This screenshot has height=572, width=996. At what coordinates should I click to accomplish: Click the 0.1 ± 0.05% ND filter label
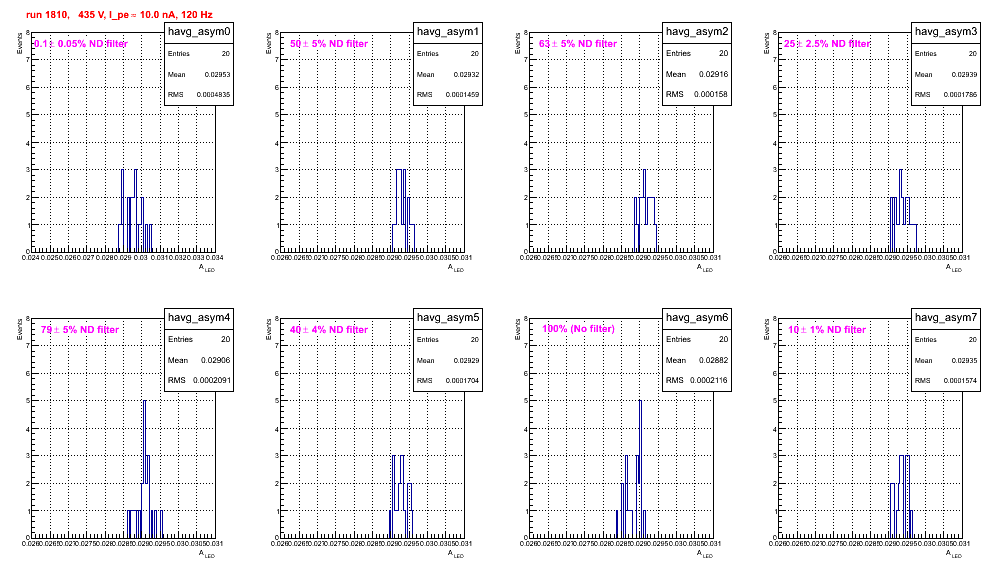[81, 44]
